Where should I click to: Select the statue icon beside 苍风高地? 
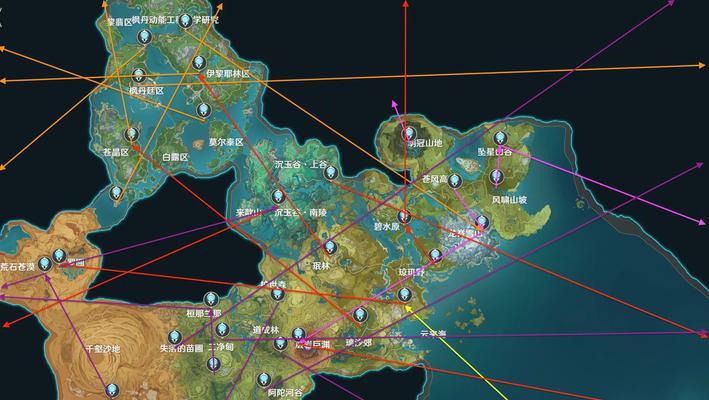pyautogui.click(x=454, y=181)
